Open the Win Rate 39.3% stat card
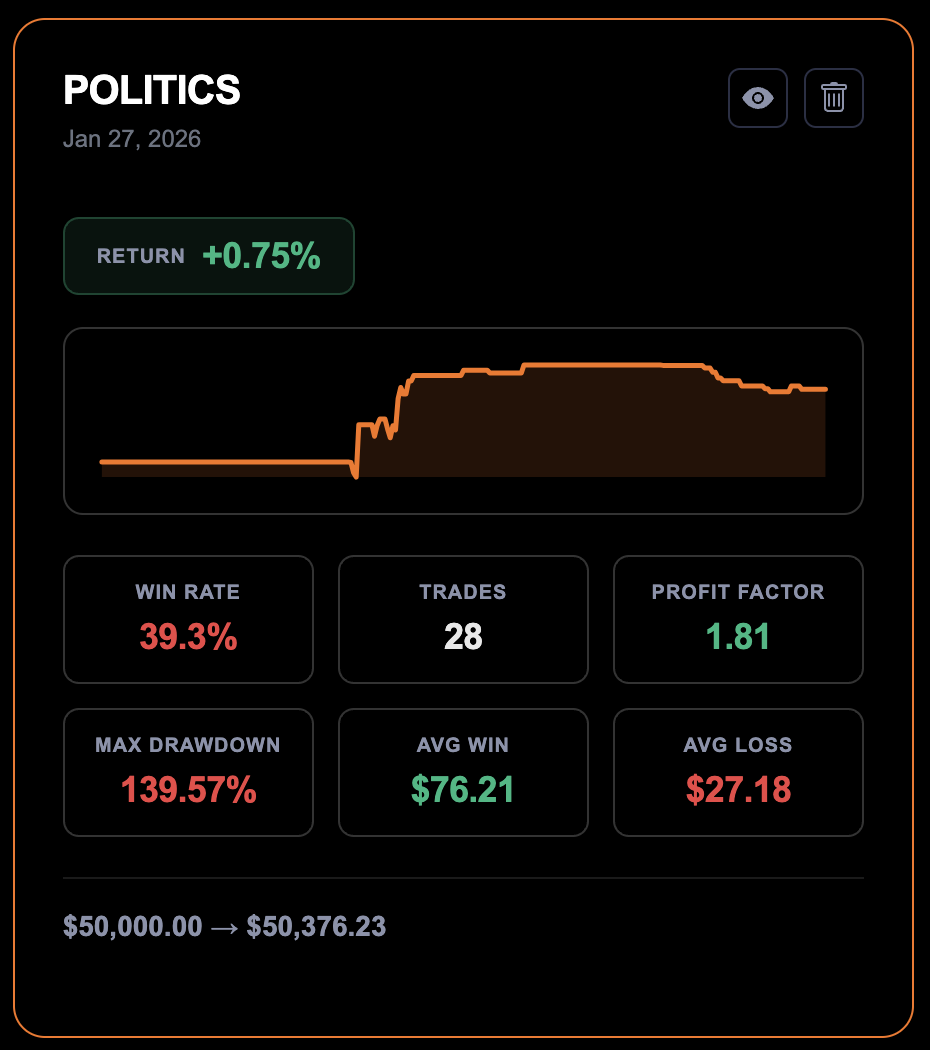The image size is (930, 1050). [x=188, y=619]
